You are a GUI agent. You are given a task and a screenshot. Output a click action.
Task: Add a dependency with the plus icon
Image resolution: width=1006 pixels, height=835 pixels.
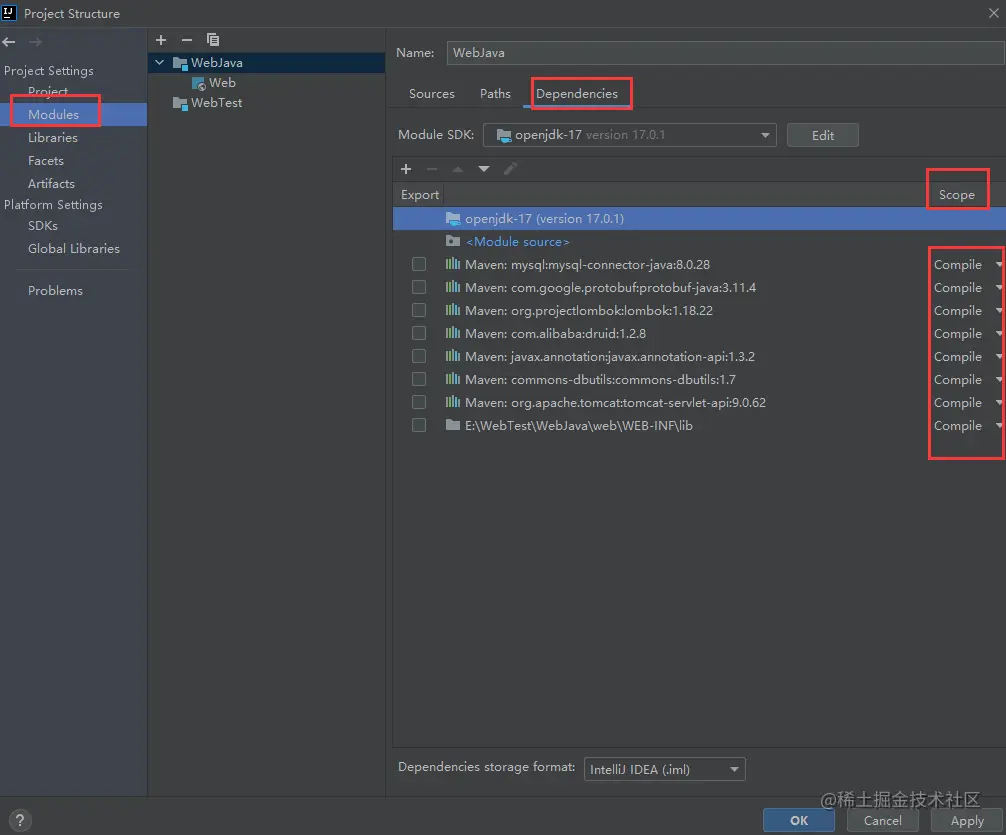405,169
